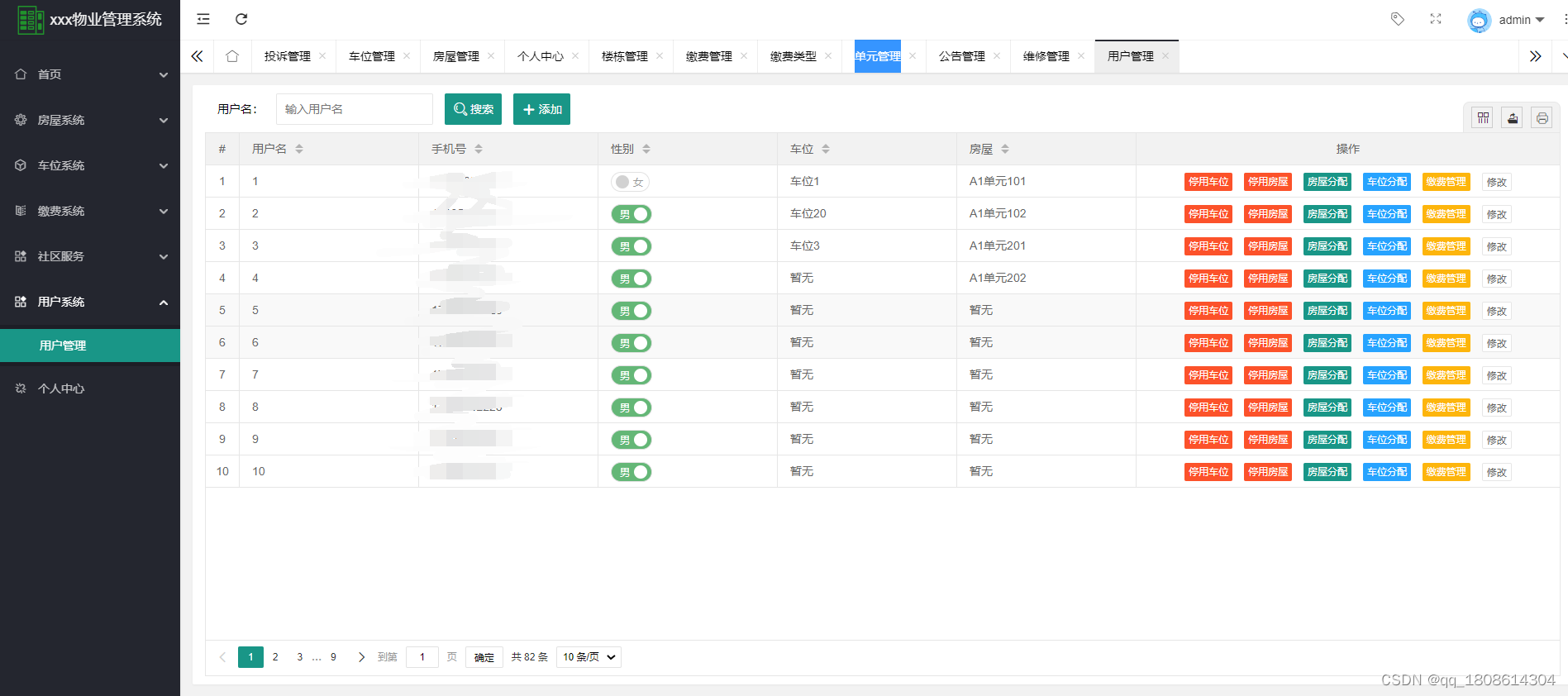Sort by 房屋 column arrows
Image resolution: width=1568 pixels, height=696 pixels.
pos(1005,149)
